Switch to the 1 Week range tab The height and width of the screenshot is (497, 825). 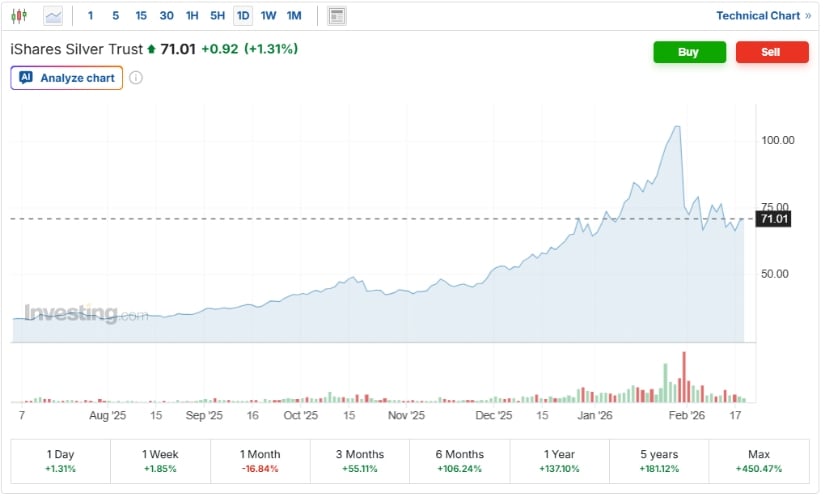click(x=160, y=461)
